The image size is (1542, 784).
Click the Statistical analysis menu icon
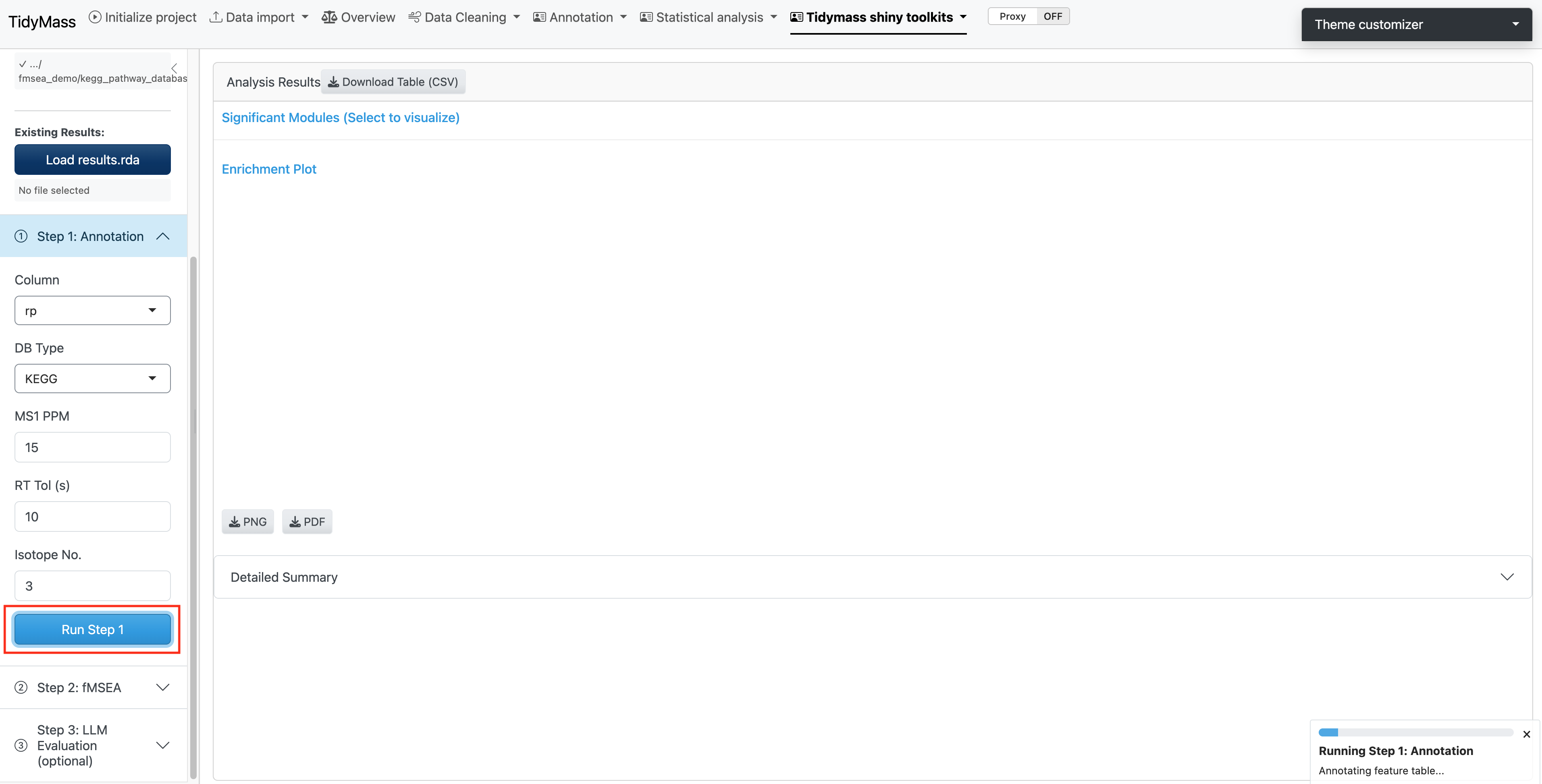coord(646,17)
